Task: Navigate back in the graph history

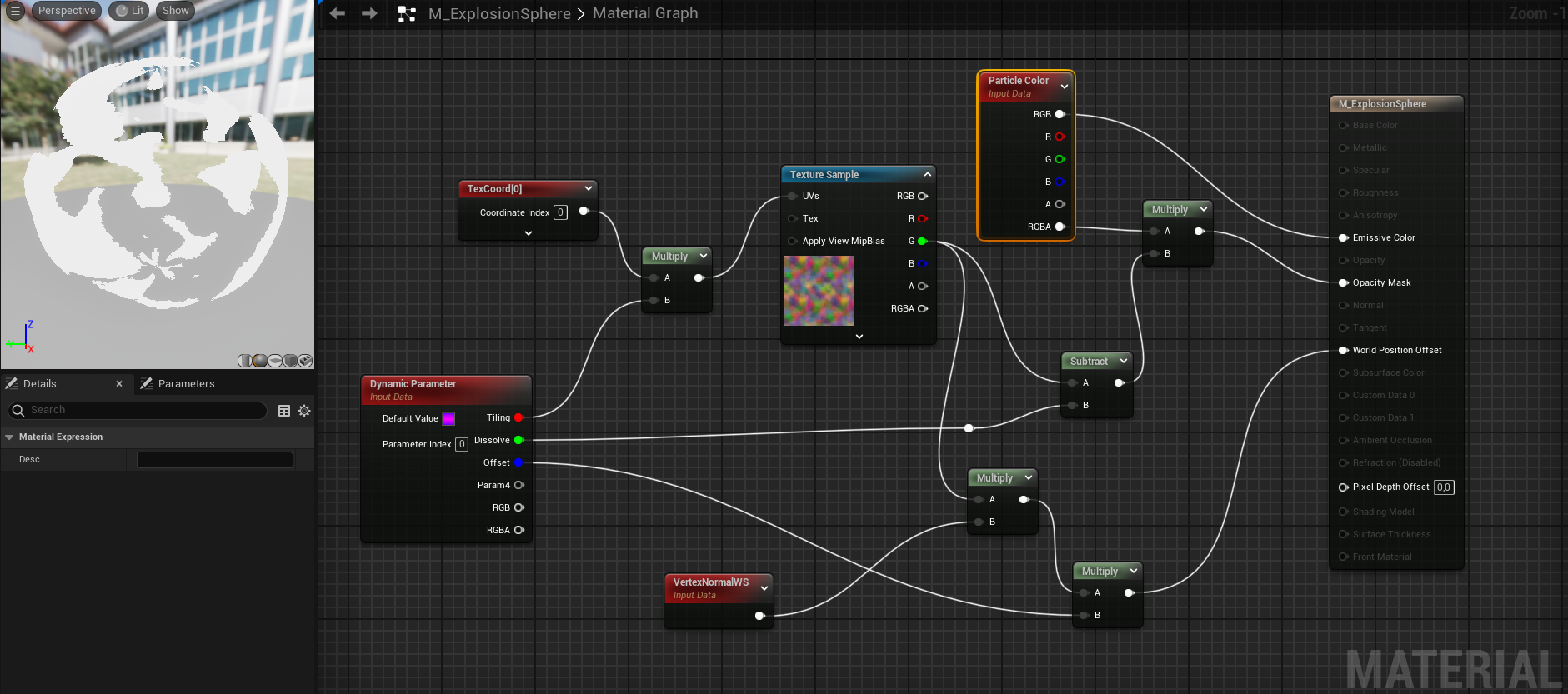Action: click(338, 13)
